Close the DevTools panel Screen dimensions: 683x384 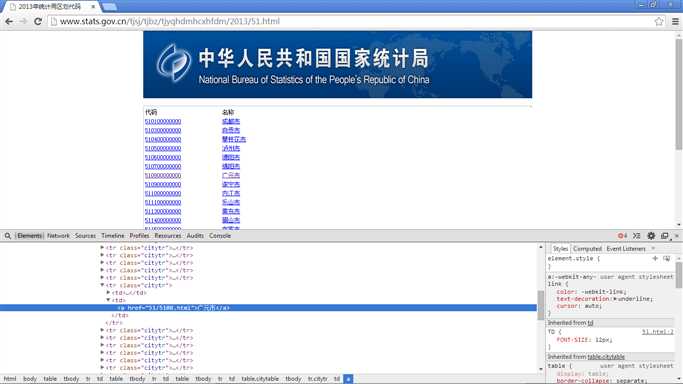[x=676, y=236]
